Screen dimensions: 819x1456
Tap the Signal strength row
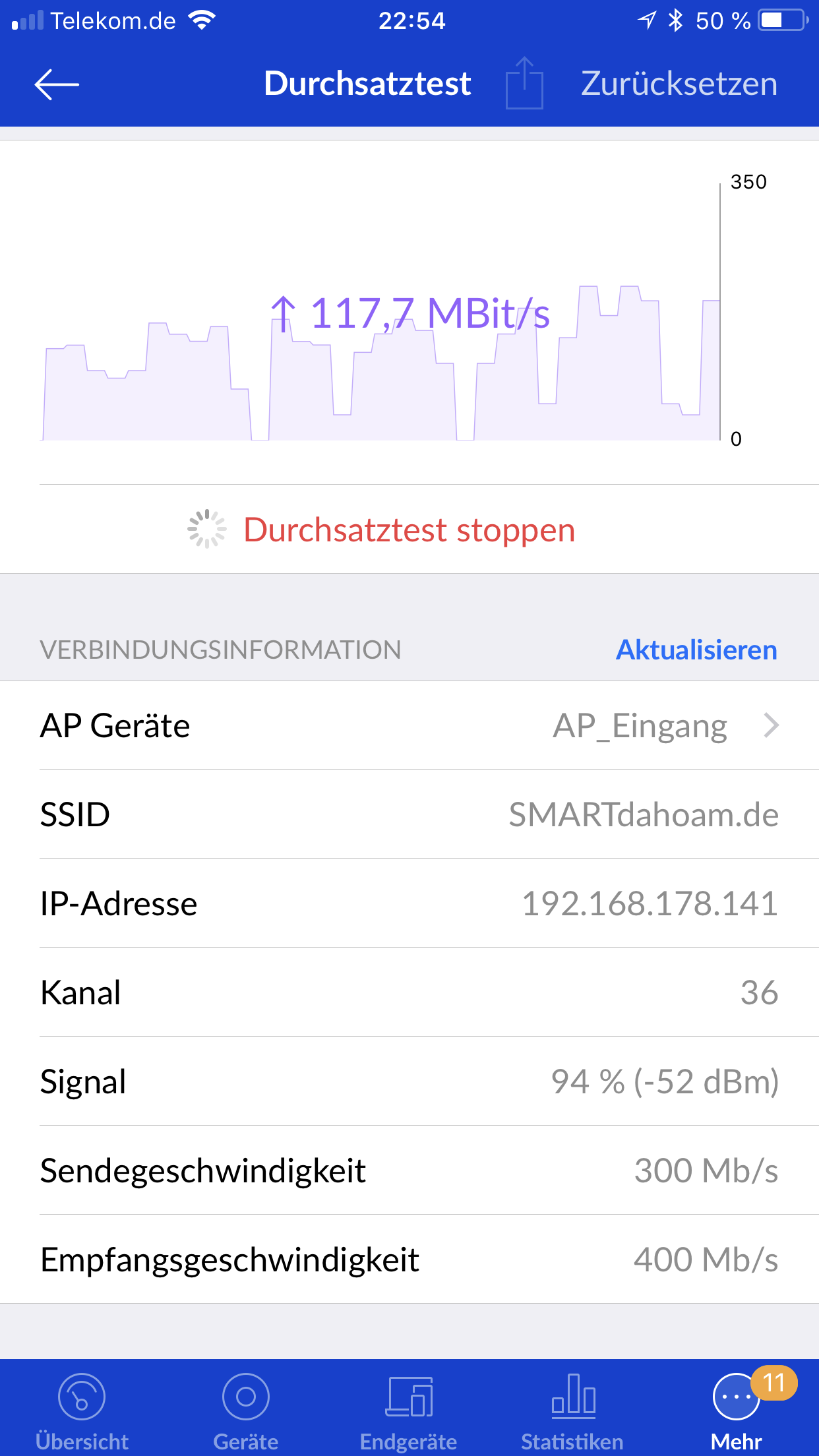click(x=409, y=1081)
